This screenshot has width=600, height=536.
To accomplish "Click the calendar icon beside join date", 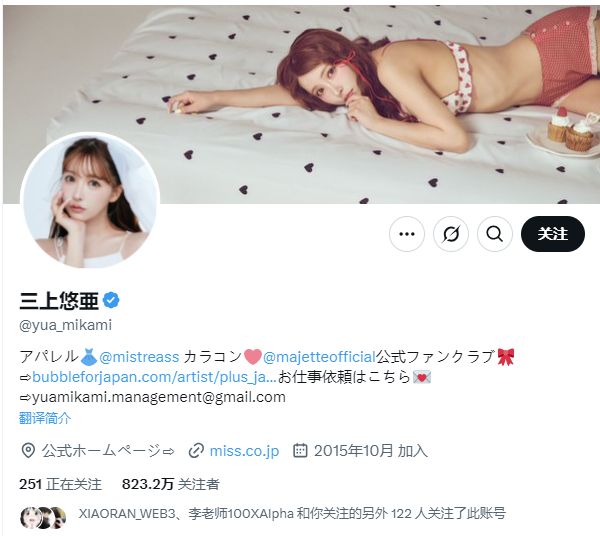I will pyautogui.click(x=300, y=451).
